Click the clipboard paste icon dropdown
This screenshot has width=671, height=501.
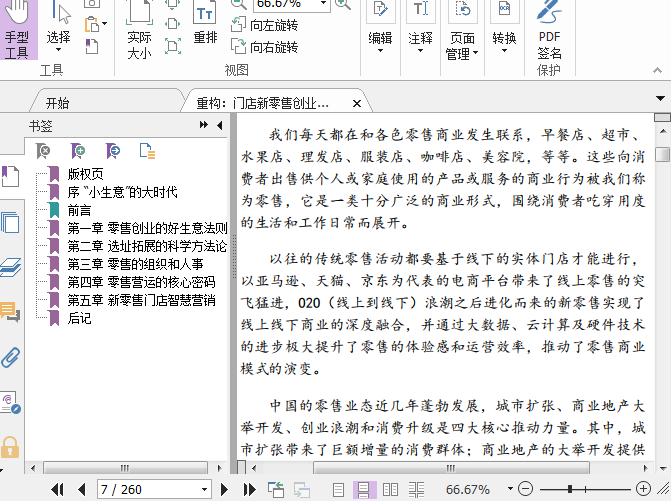tap(105, 24)
